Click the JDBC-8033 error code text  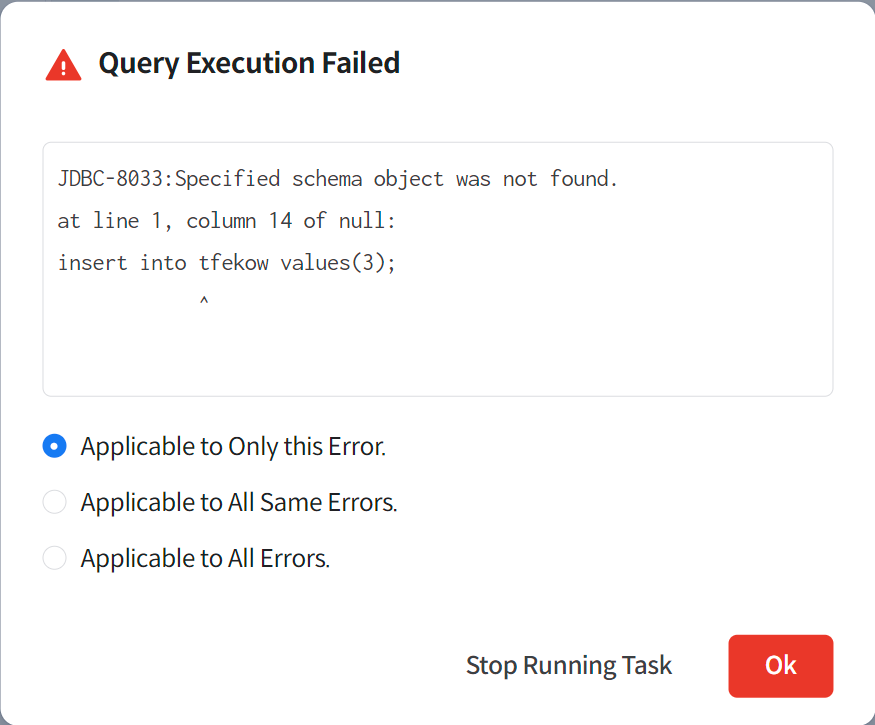(x=110, y=179)
